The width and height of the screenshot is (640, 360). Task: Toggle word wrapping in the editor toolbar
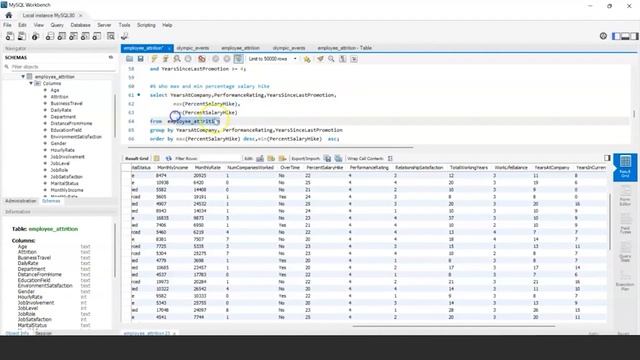[x=354, y=59]
